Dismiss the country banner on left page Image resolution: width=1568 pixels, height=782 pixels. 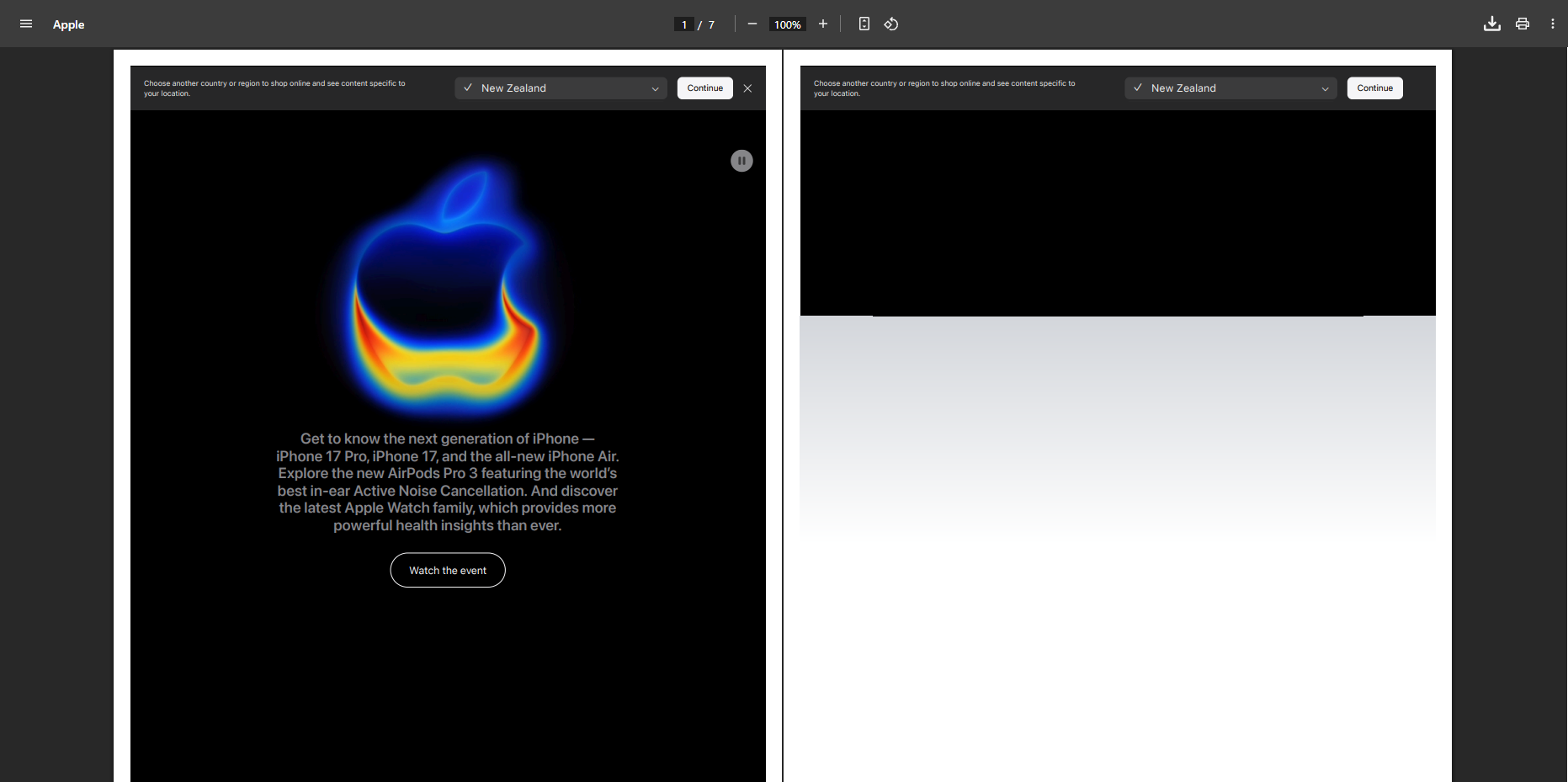point(747,88)
